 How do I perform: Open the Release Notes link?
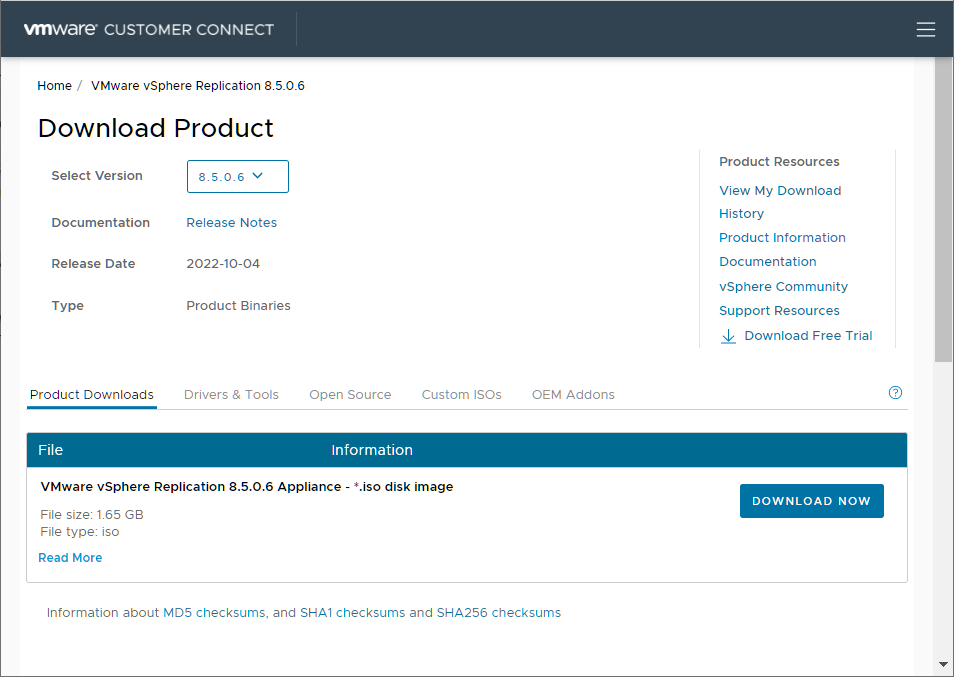tap(231, 223)
